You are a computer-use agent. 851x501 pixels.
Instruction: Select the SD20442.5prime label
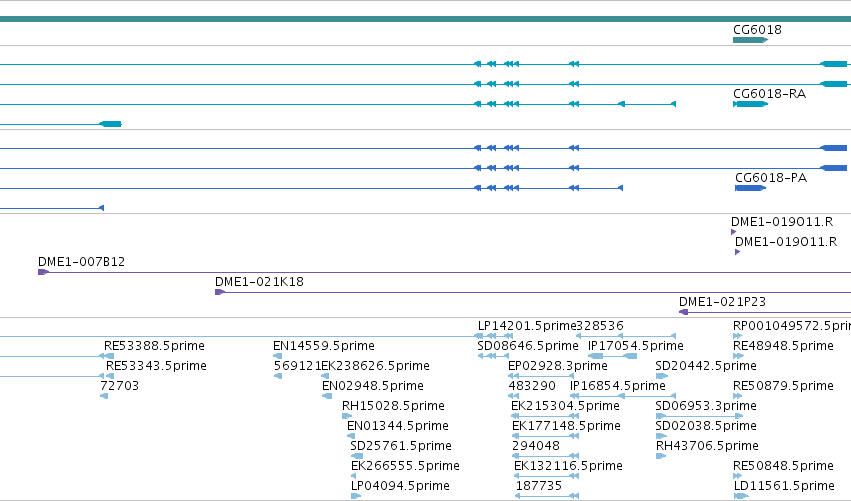(x=706, y=366)
